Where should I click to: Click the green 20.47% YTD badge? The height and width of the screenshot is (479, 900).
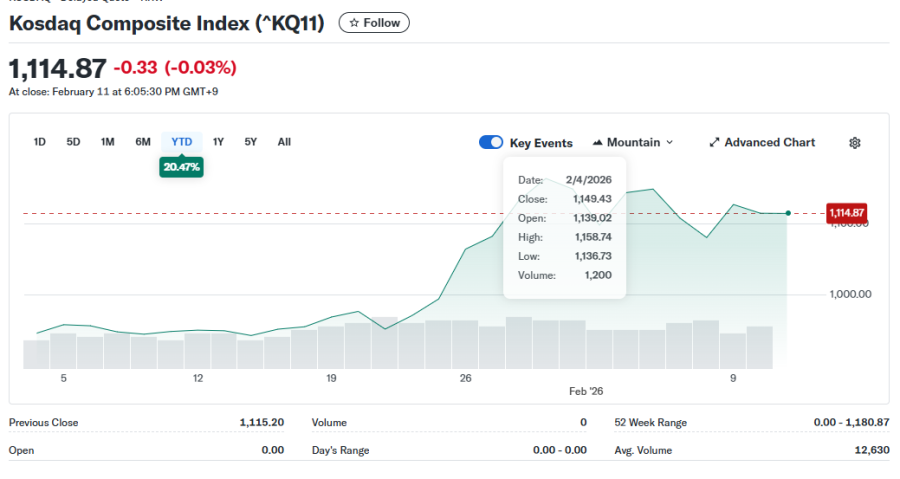(x=181, y=167)
